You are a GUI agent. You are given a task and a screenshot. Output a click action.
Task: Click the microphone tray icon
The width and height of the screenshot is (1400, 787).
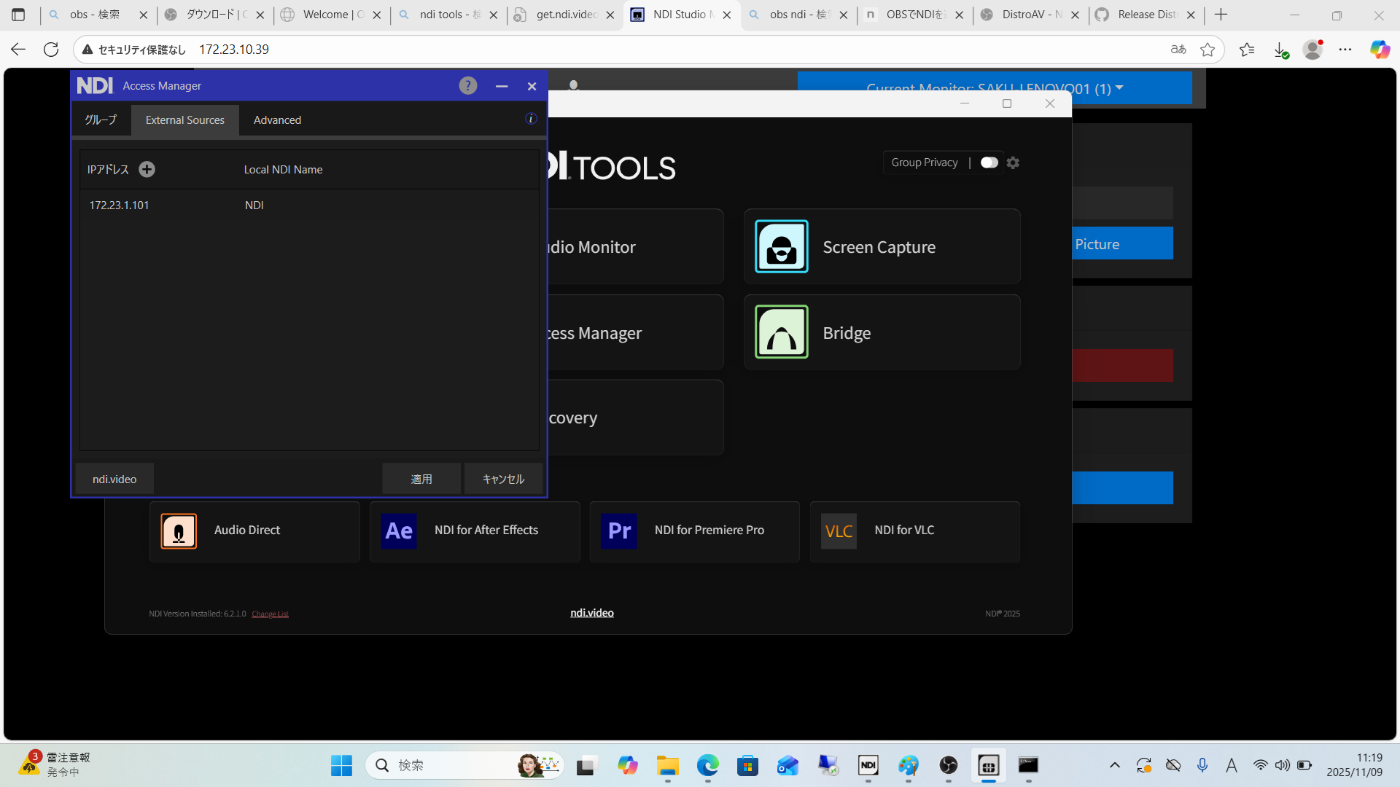click(x=1203, y=765)
